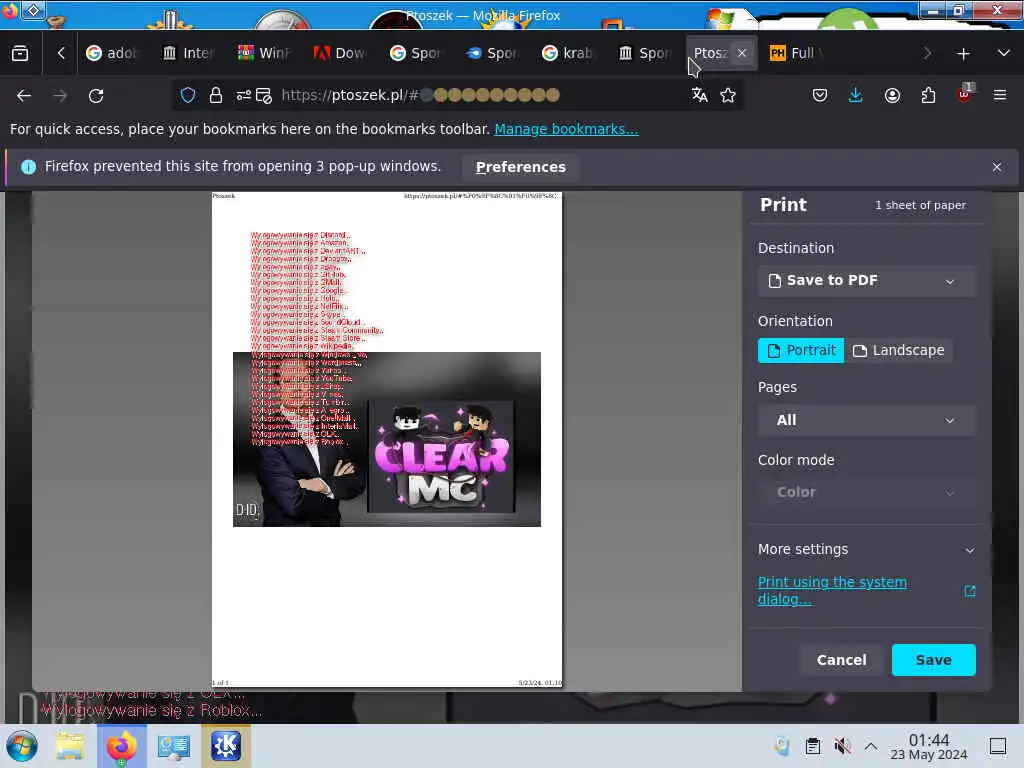
Task: Click the pop-up notification info icon
Action: click(x=28, y=167)
